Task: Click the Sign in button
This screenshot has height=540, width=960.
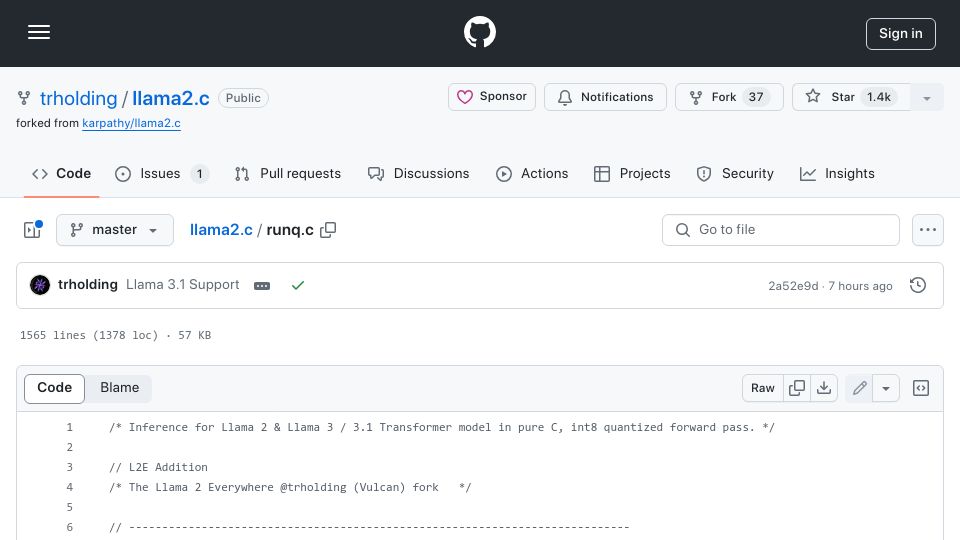Action: click(x=900, y=34)
